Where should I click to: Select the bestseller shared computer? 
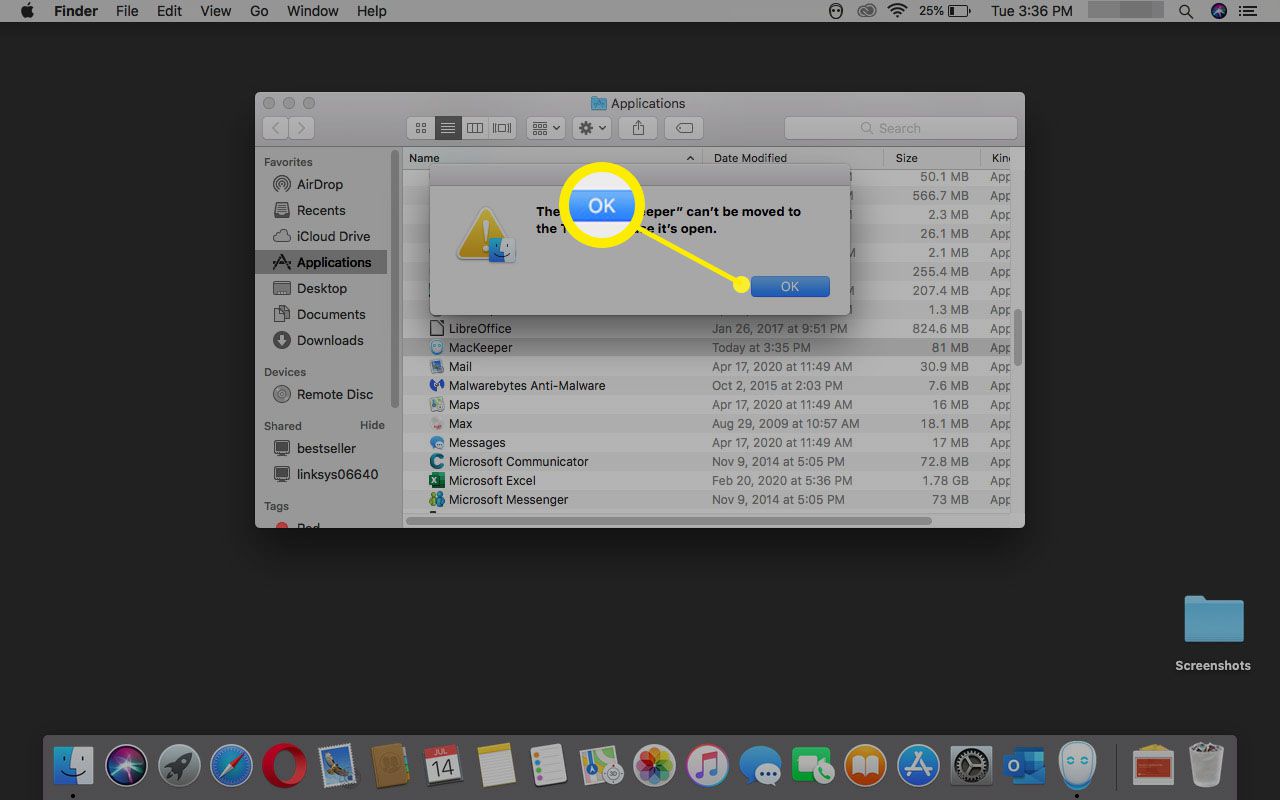(x=326, y=448)
